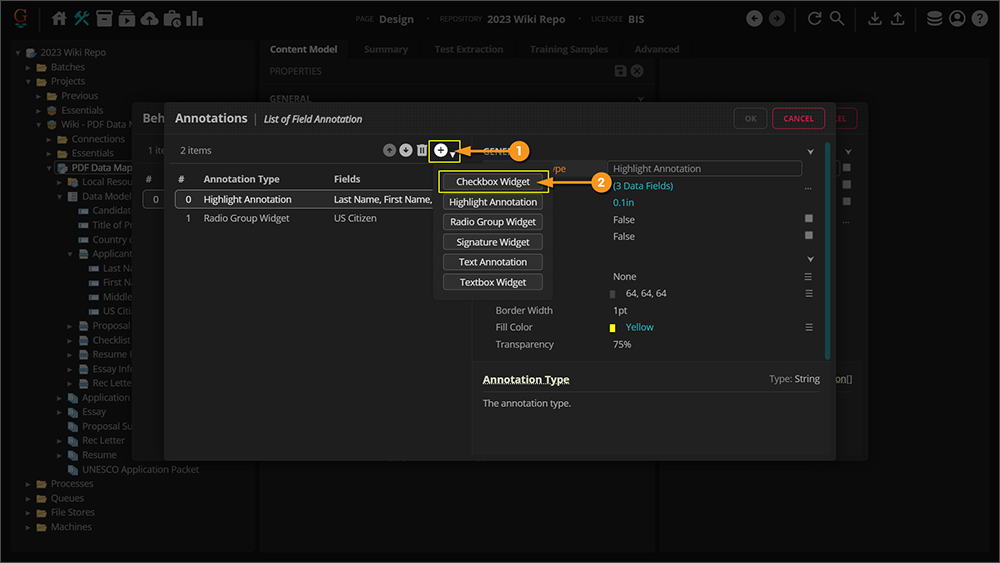The width and height of the screenshot is (1000, 563).
Task: Click the search magnifier icon
Action: (837, 19)
